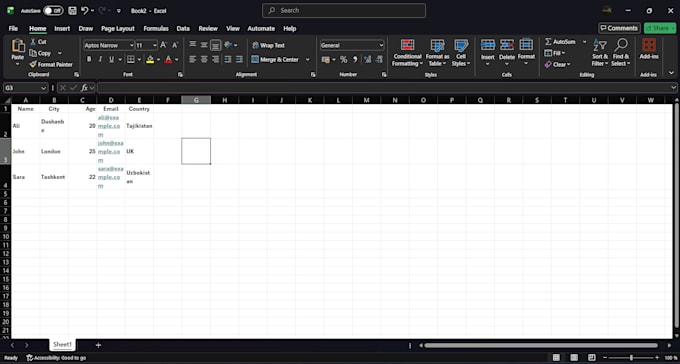Set Middle Align vertical alignment
The image size is (680, 364).
click(x=204, y=45)
